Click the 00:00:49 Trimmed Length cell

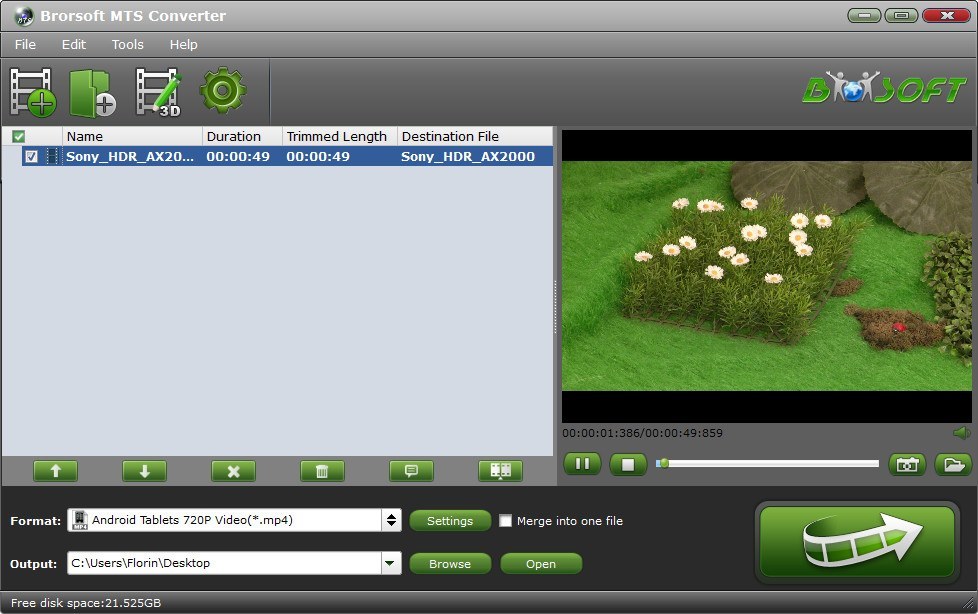pyautogui.click(x=318, y=157)
